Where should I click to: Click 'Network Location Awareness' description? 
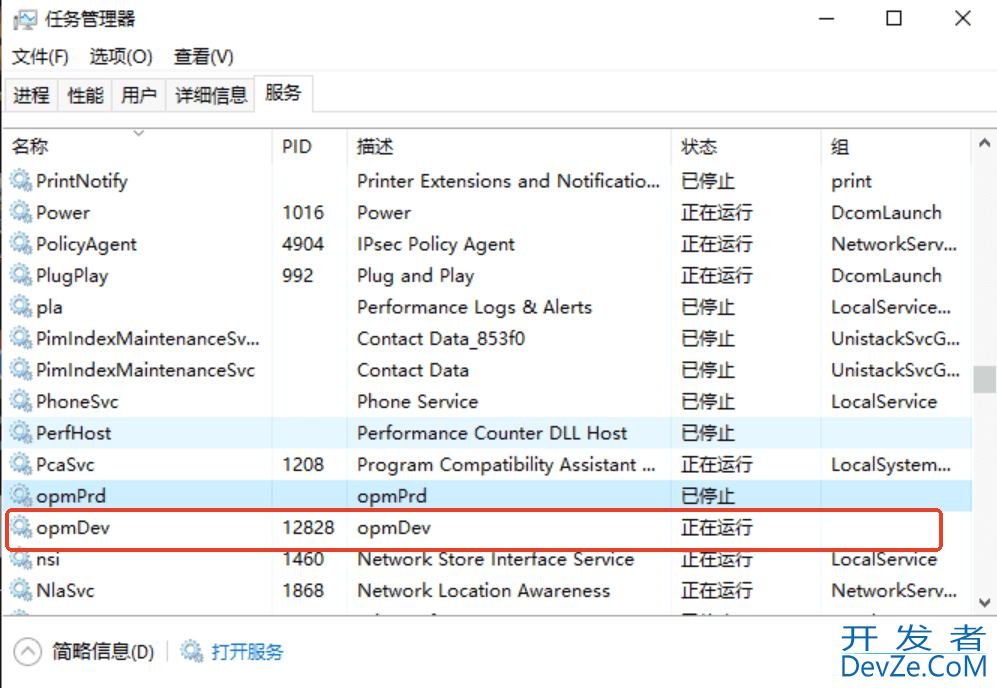pyautogui.click(x=484, y=591)
